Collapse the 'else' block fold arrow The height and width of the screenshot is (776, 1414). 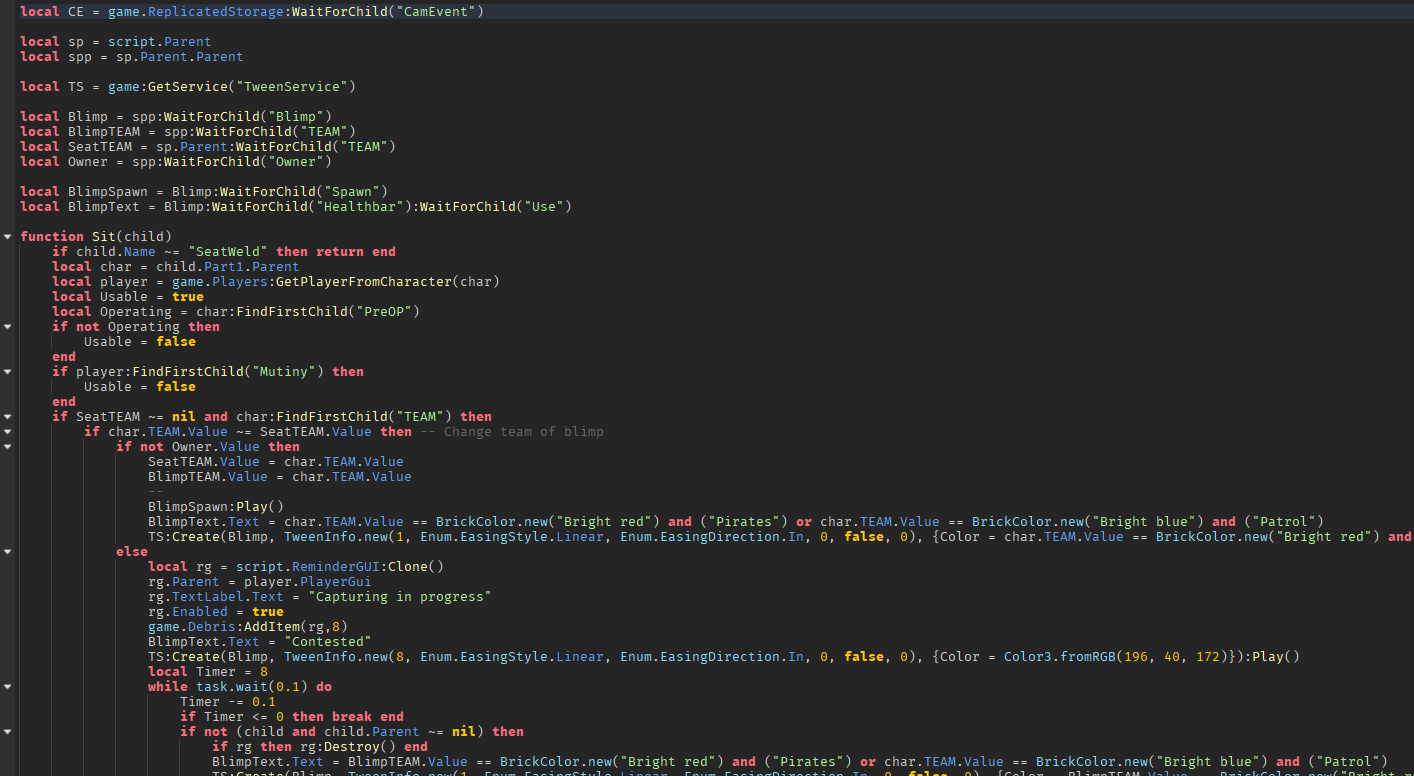pos(8,552)
